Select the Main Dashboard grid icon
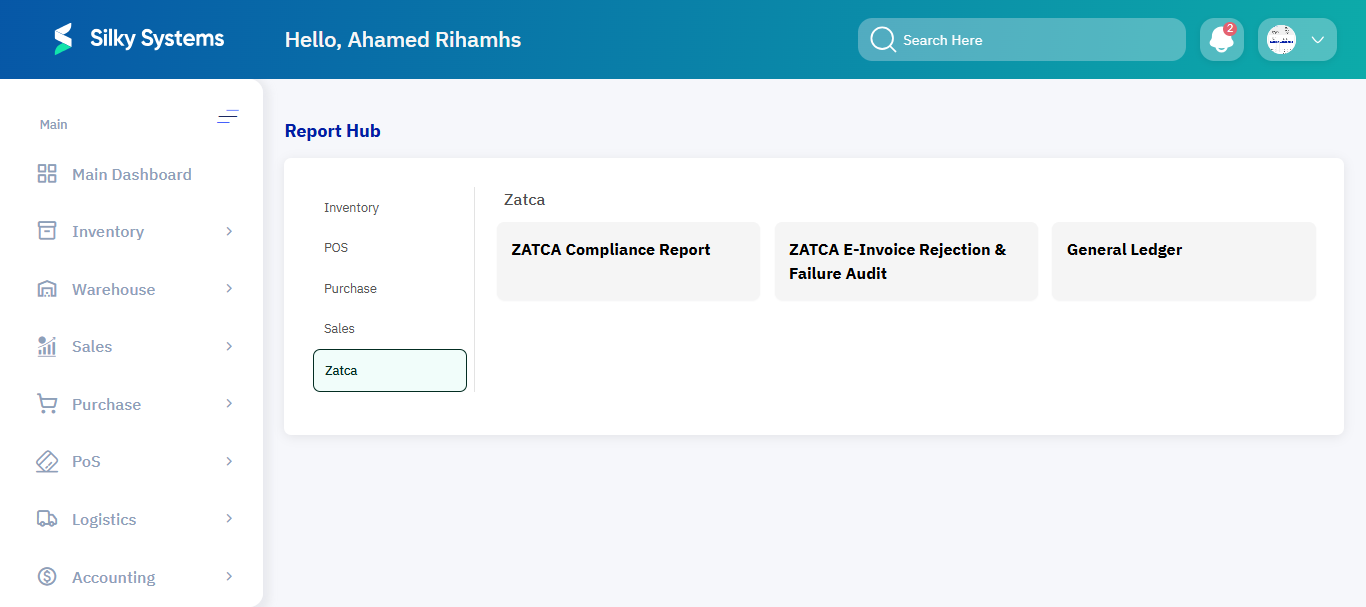The height and width of the screenshot is (607, 1366). [46, 173]
